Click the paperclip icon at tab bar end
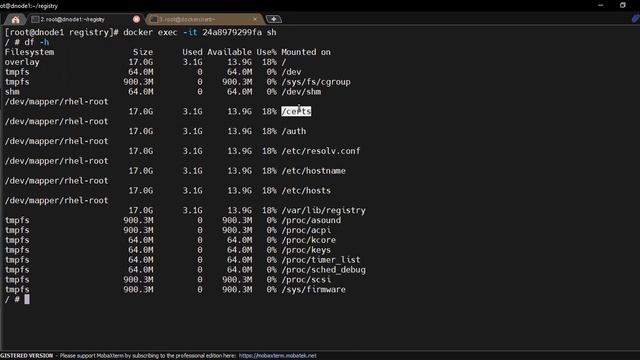The image size is (640, 360). click(635, 18)
